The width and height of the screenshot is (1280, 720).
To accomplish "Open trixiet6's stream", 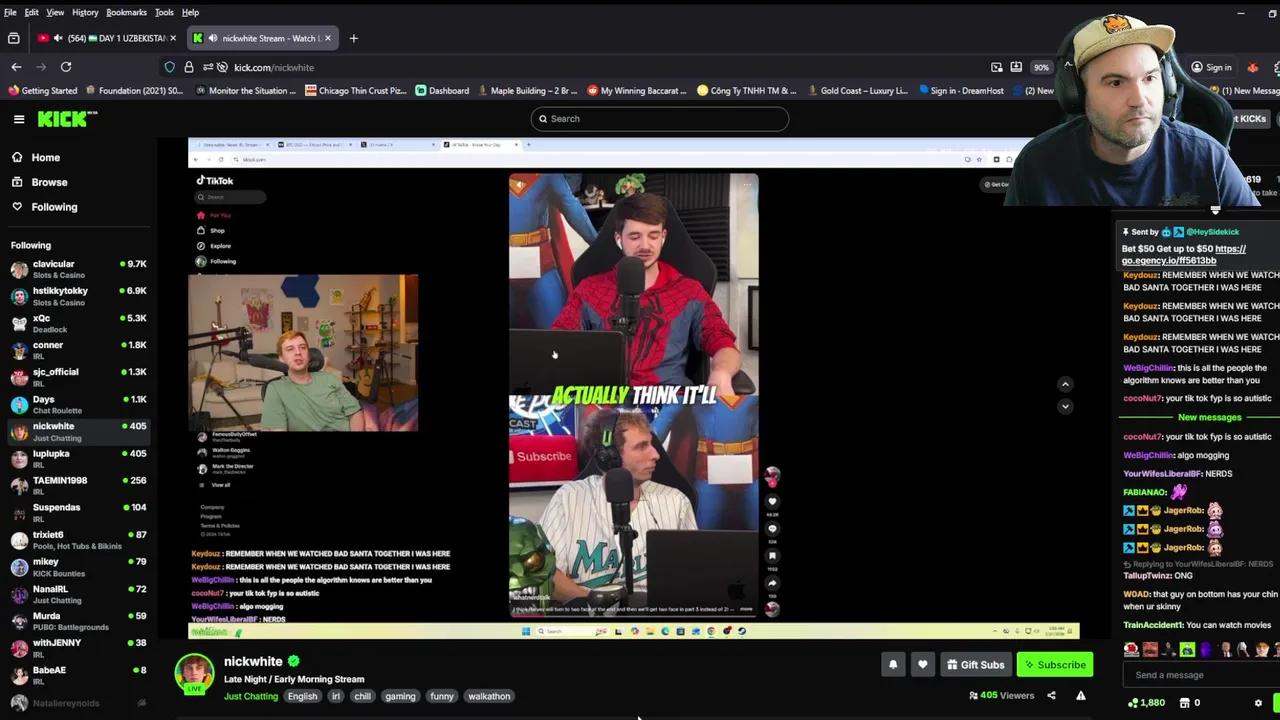I will pyautogui.click(x=78, y=539).
